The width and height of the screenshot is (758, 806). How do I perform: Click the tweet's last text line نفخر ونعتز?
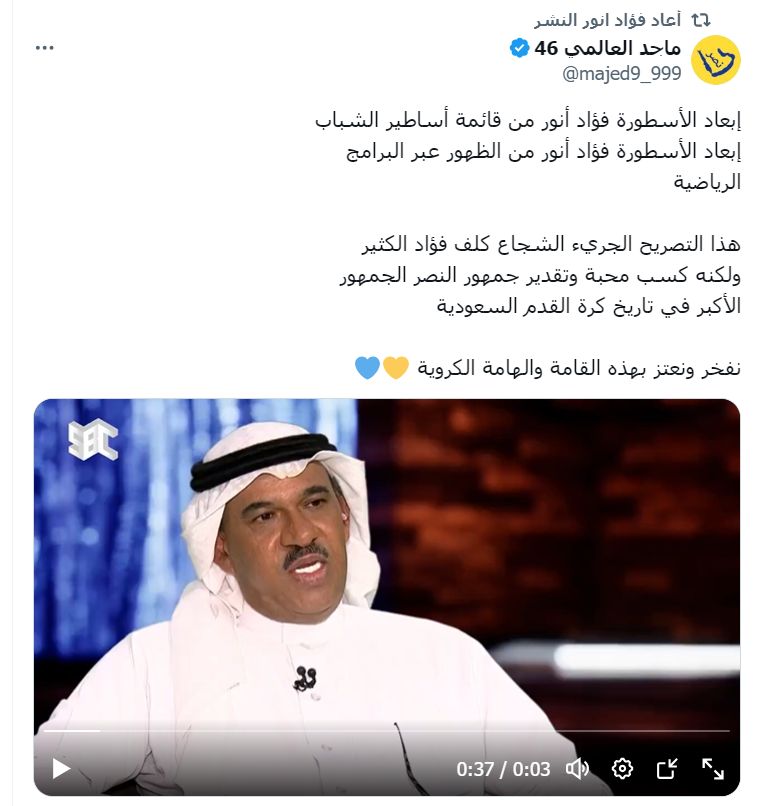pos(579,368)
